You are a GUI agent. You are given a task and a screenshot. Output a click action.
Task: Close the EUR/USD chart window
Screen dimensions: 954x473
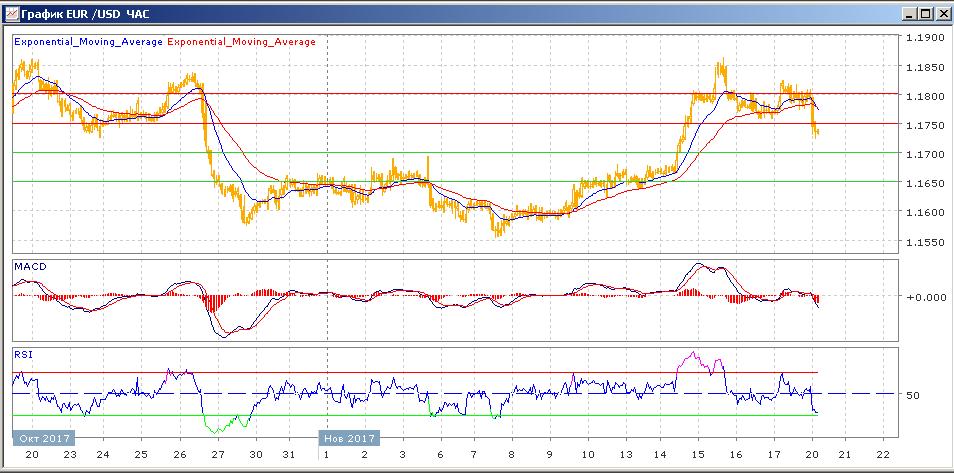point(941,14)
